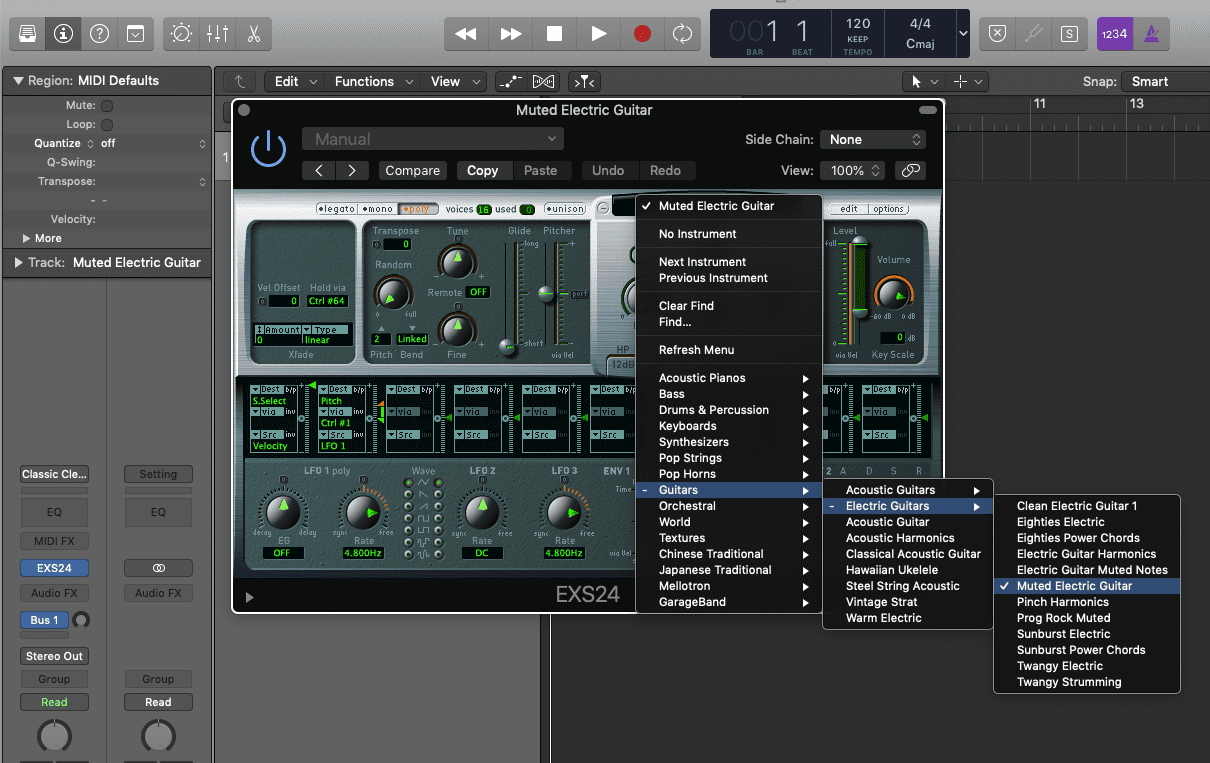Open the crosshair secondary tool selector
The width and height of the screenshot is (1210, 763).
pyautogui.click(x=967, y=81)
